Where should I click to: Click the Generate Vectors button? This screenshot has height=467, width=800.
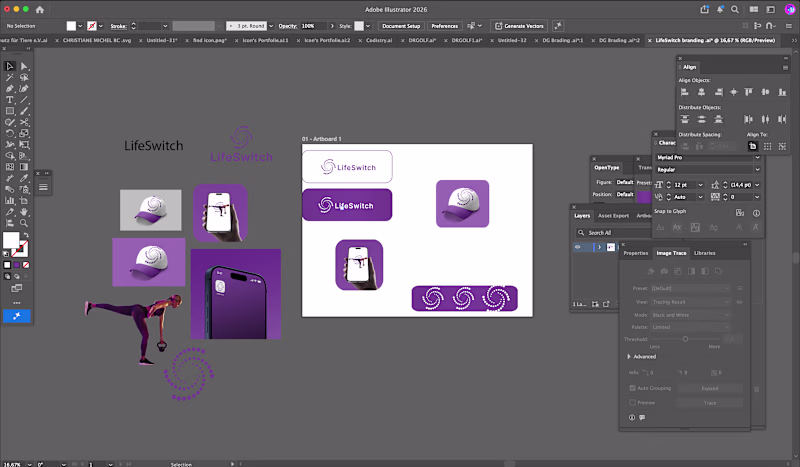coord(519,26)
